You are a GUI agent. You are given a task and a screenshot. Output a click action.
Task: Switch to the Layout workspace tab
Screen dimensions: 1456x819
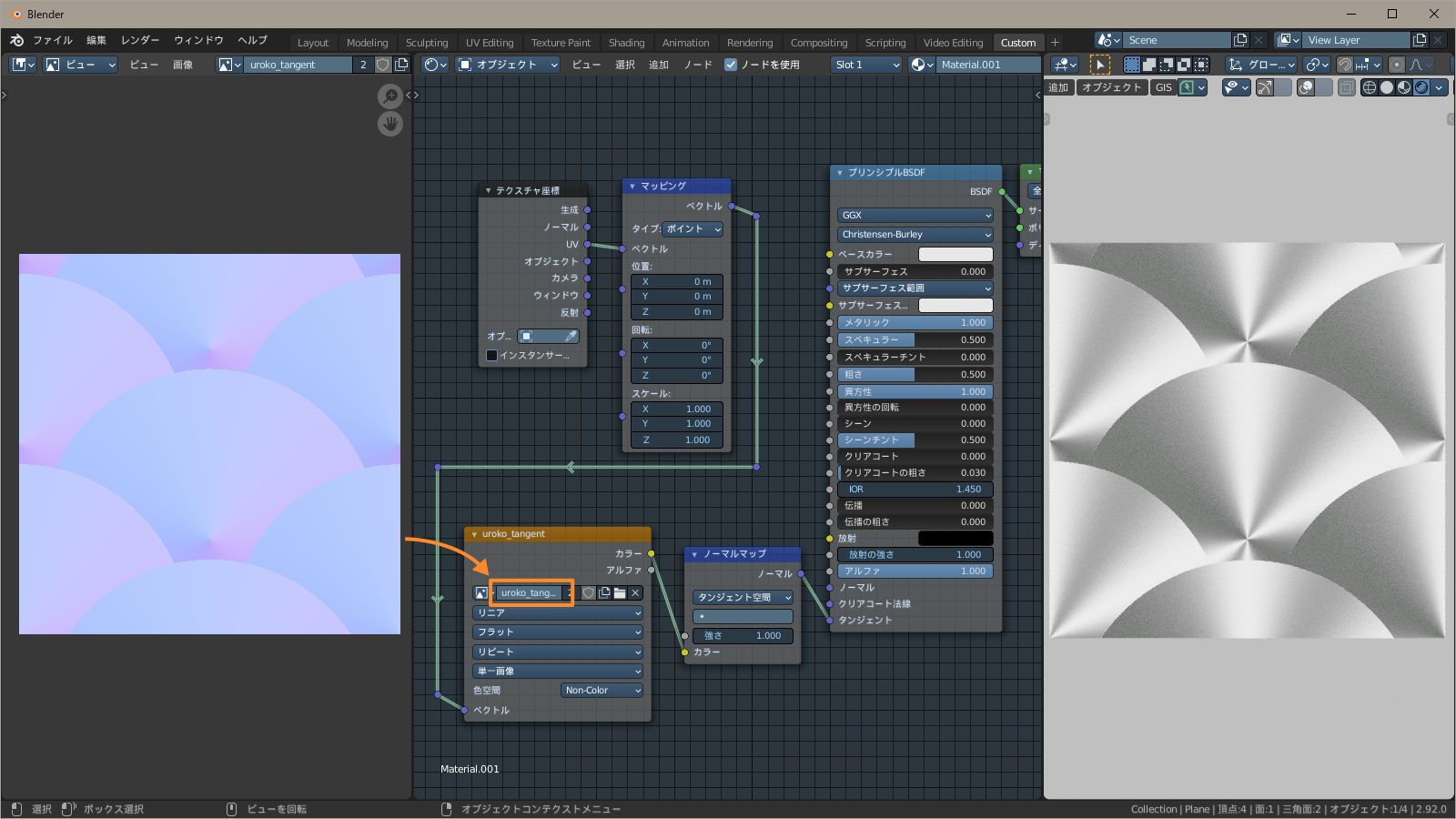pyautogui.click(x=313, y=43)
